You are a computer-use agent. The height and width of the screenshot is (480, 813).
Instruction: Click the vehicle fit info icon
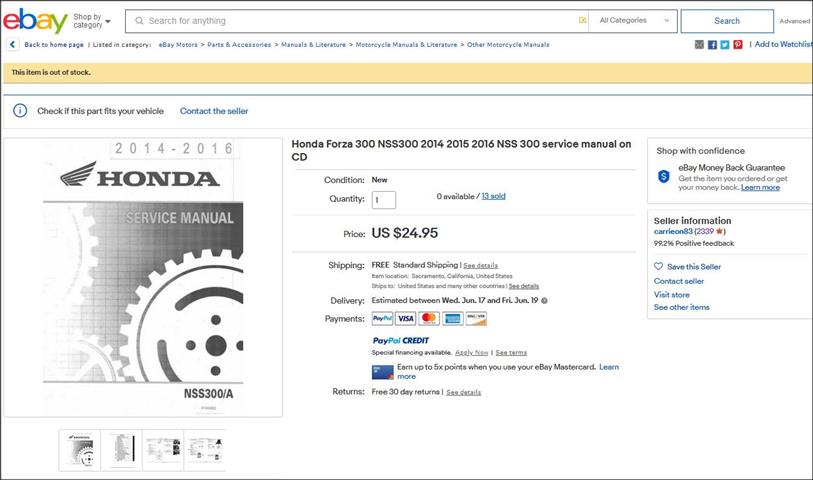(x=20, y=111)
